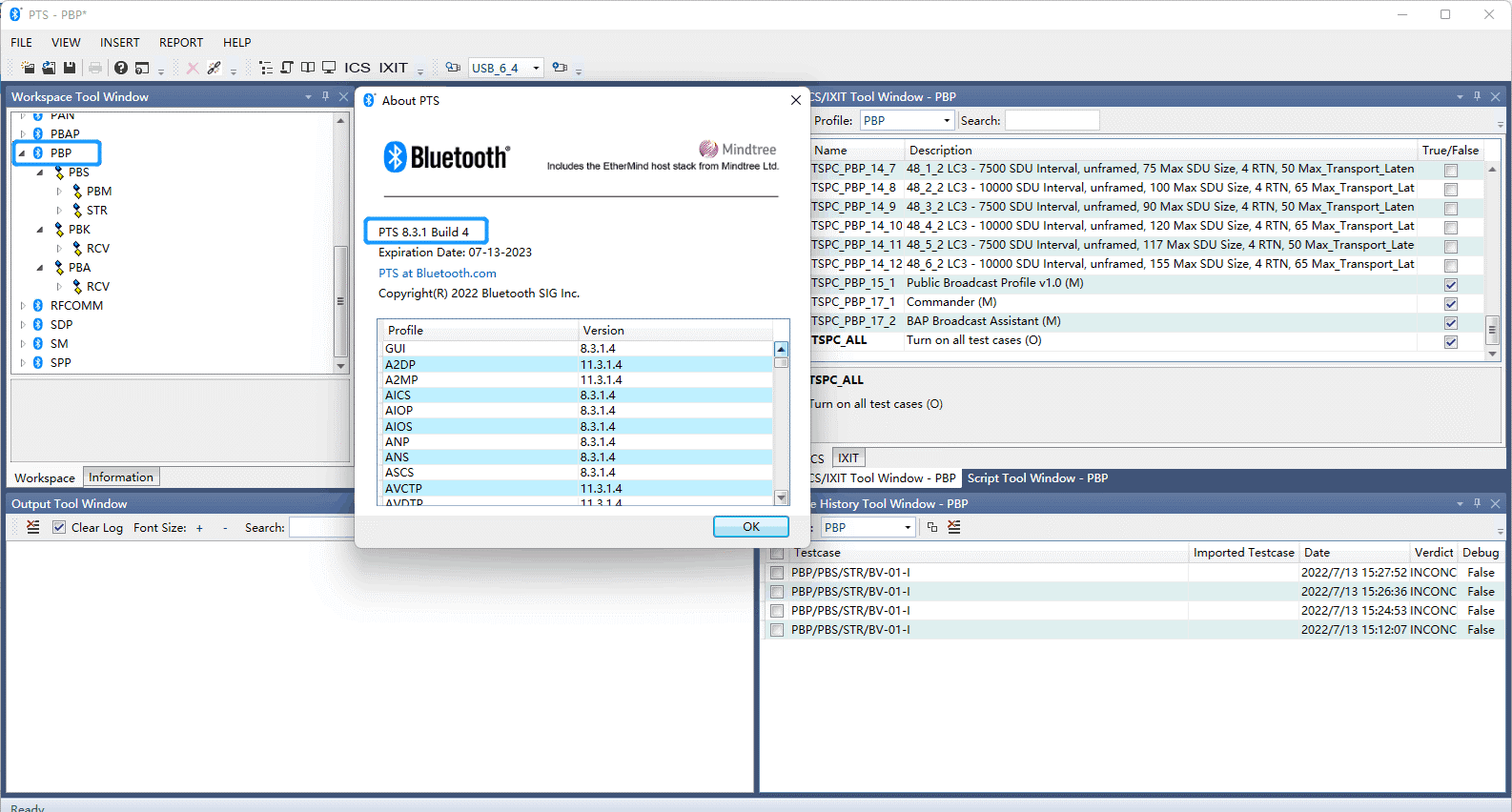
Task: Open the PBP dropdown in the History Tool Window
Action: tap(908, 527)
